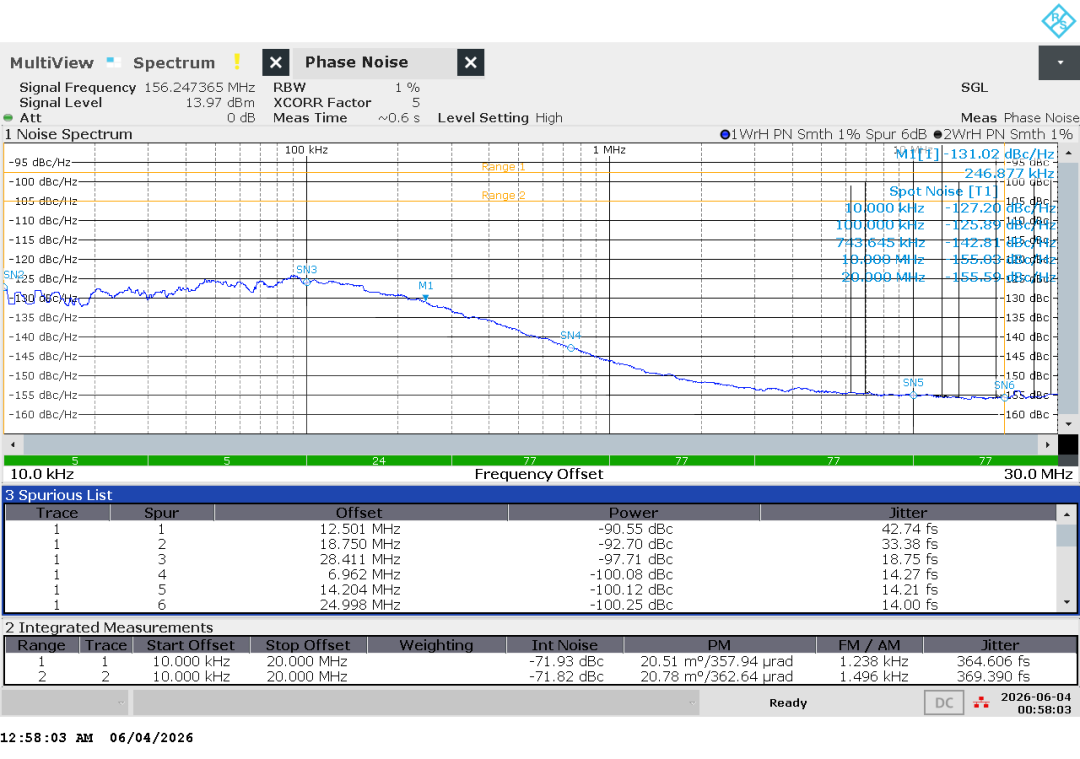Click the 13.97 dBm signal level value
Screen dimensions: 1080x759
[x=220, y=103]
